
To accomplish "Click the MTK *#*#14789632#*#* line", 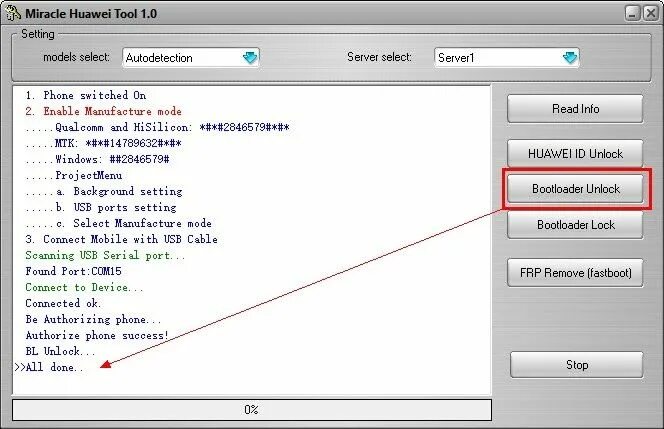I will pos(103,143).
